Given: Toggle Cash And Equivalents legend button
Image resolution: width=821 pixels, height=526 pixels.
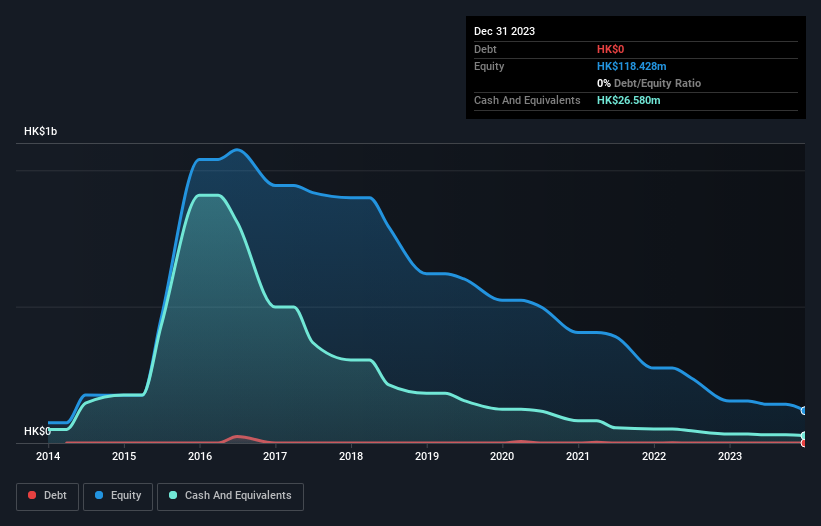Looking at the screenshot, I should click(230, 496).
